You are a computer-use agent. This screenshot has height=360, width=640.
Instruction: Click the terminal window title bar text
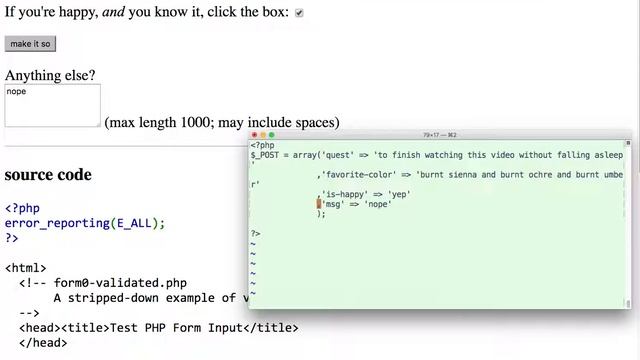440,135
